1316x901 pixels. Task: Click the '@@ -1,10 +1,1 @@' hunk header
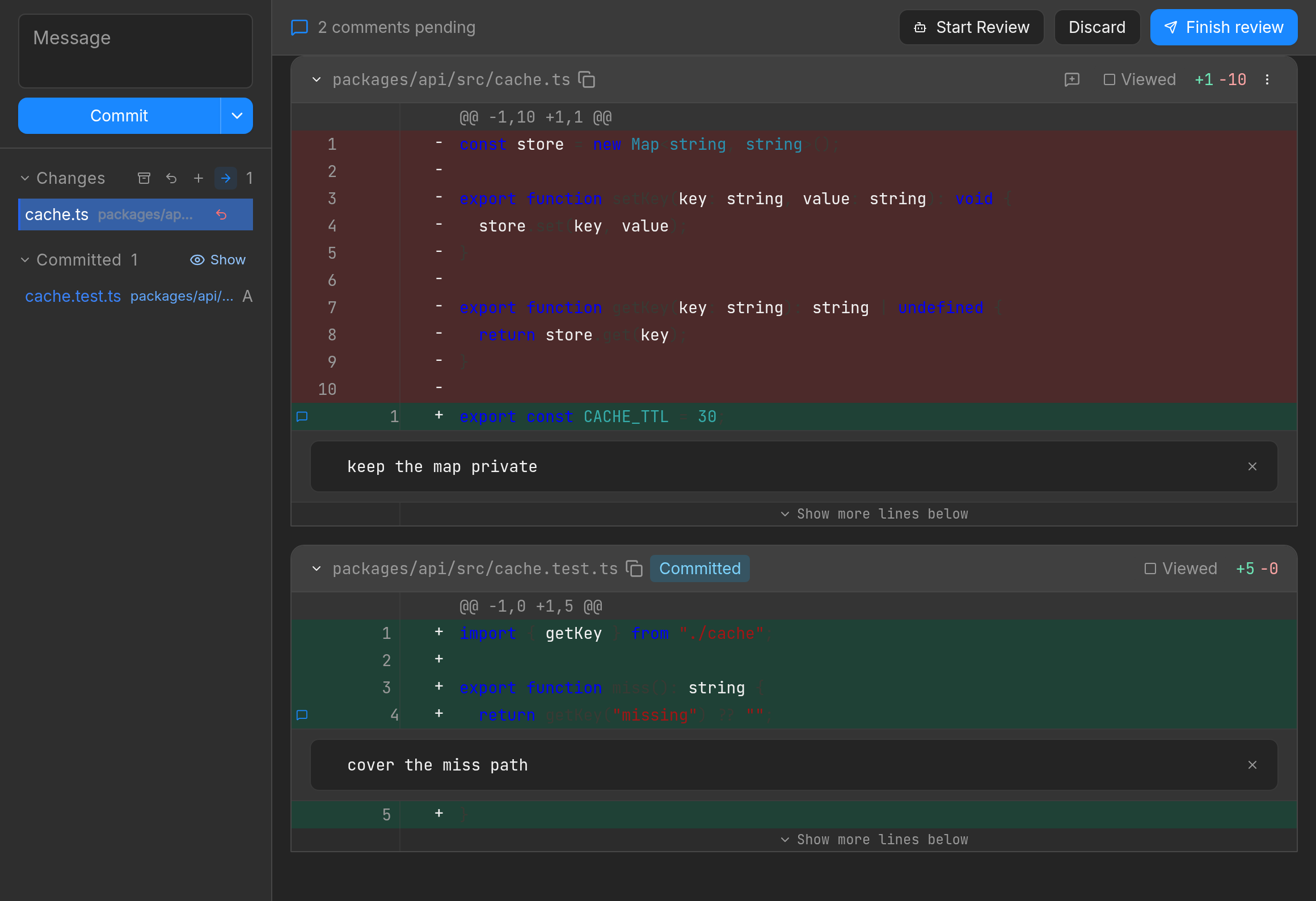pos(535,117)
